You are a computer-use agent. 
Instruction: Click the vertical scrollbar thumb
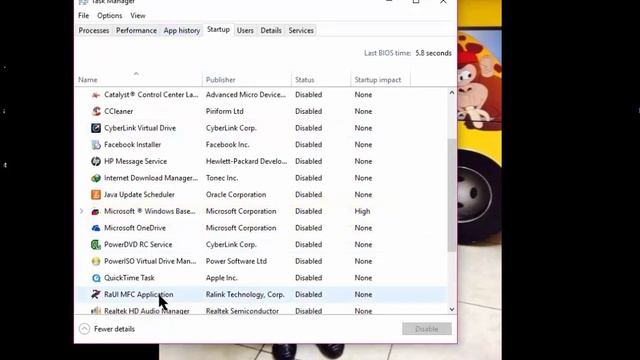coord(452,195)
